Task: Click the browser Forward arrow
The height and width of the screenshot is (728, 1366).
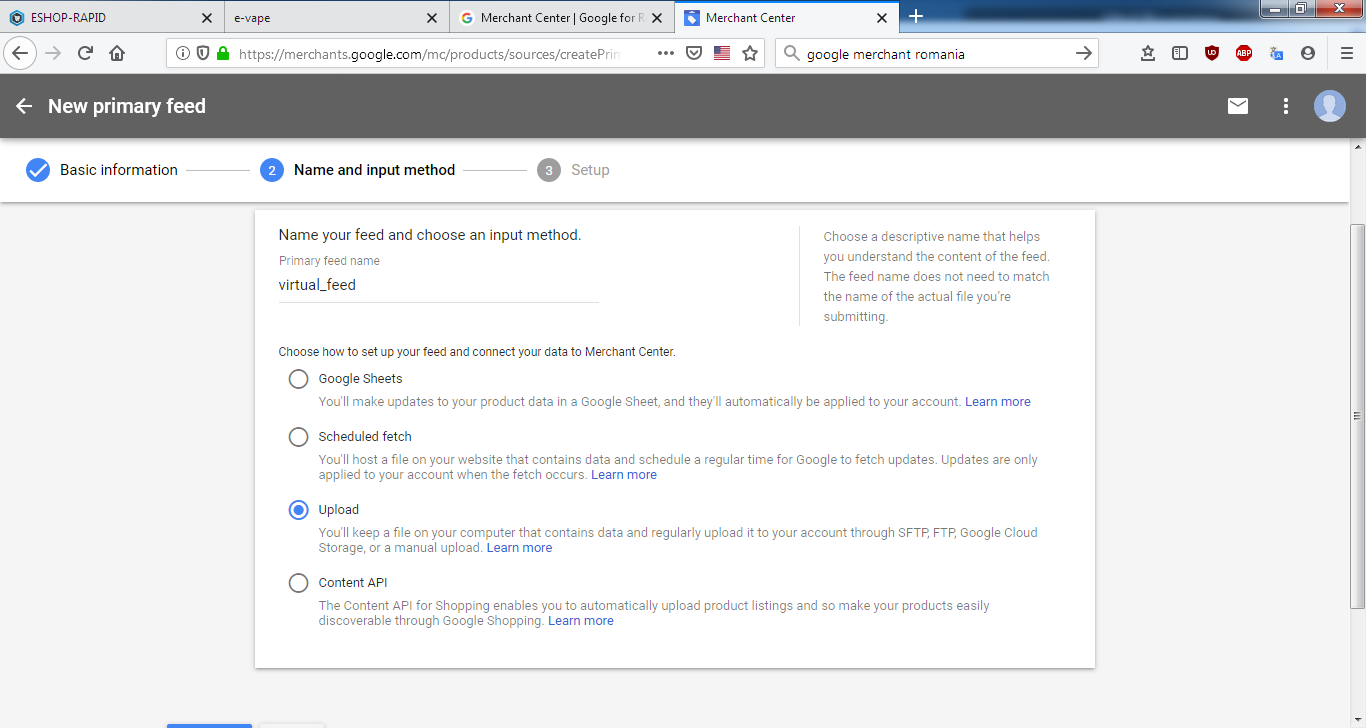Action: (53, 54)
